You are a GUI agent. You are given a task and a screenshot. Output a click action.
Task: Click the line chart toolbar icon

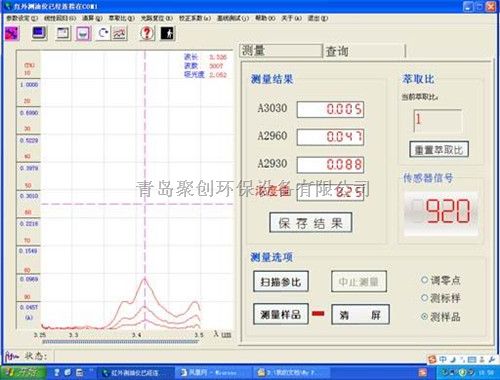pyautogui.click(x=119, y=34)
